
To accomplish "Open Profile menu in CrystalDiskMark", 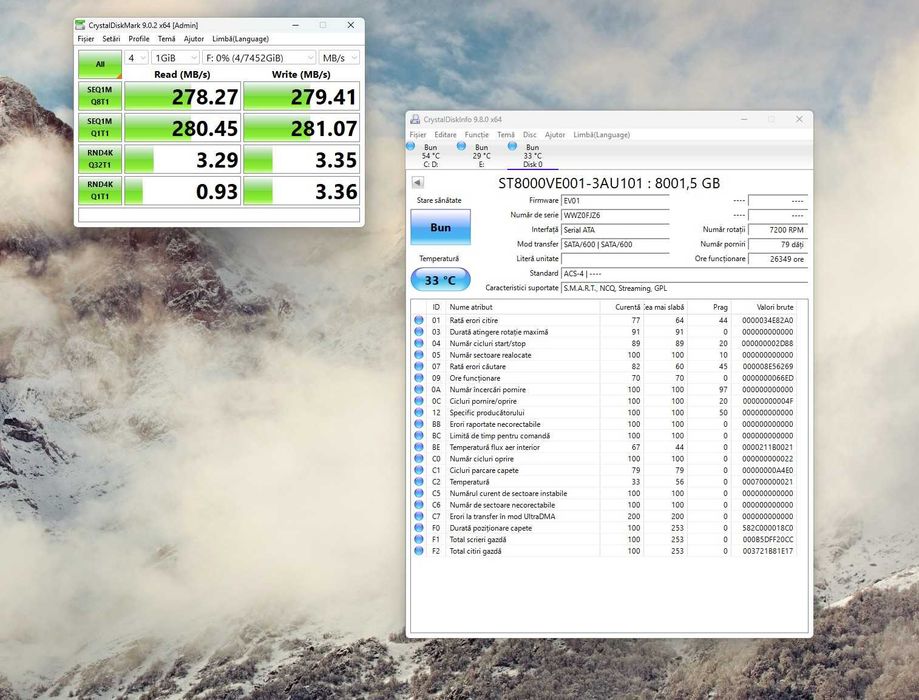I will tap(139, 39).
